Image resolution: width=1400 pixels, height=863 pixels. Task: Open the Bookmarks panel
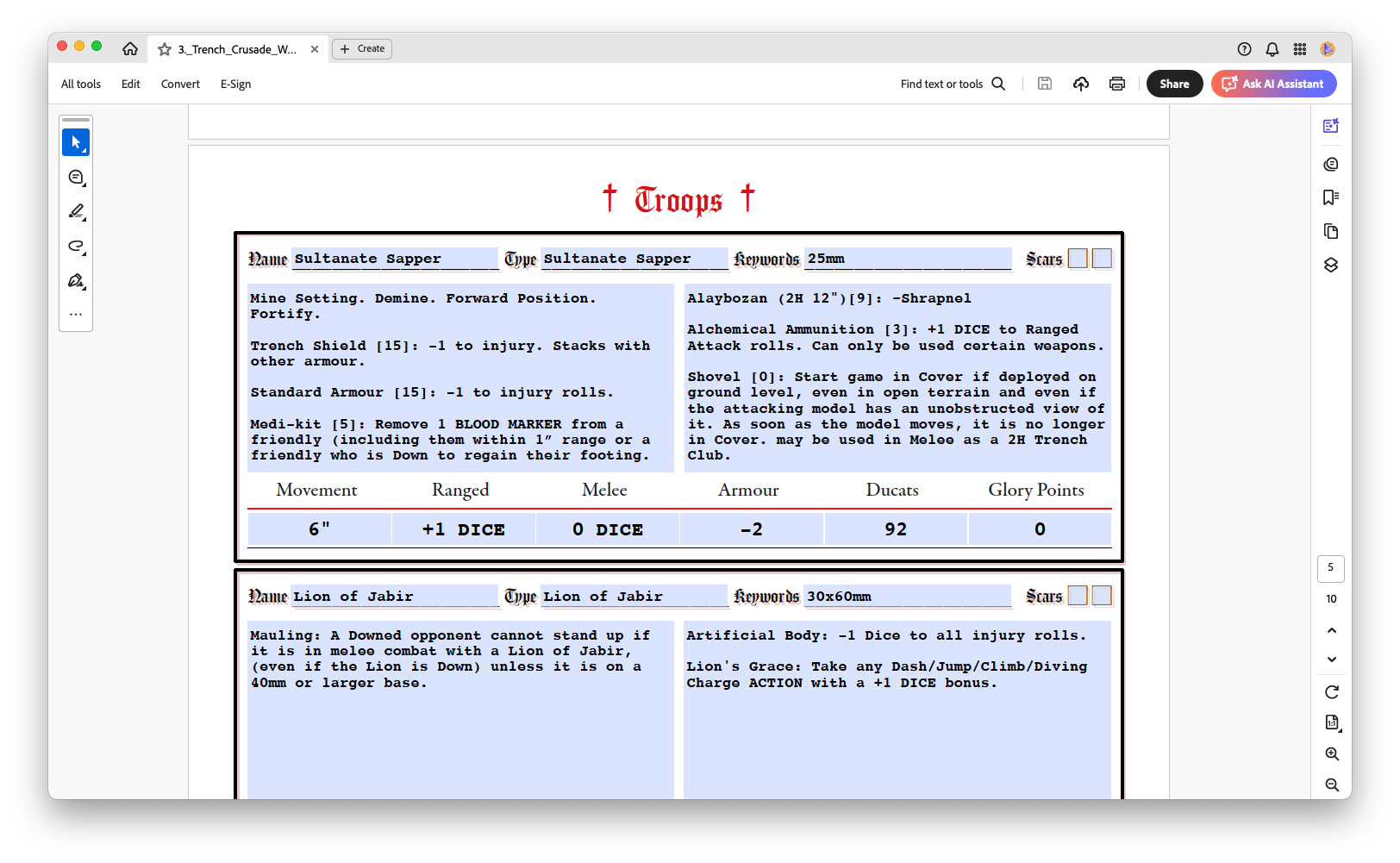(x=1331, y=197)
